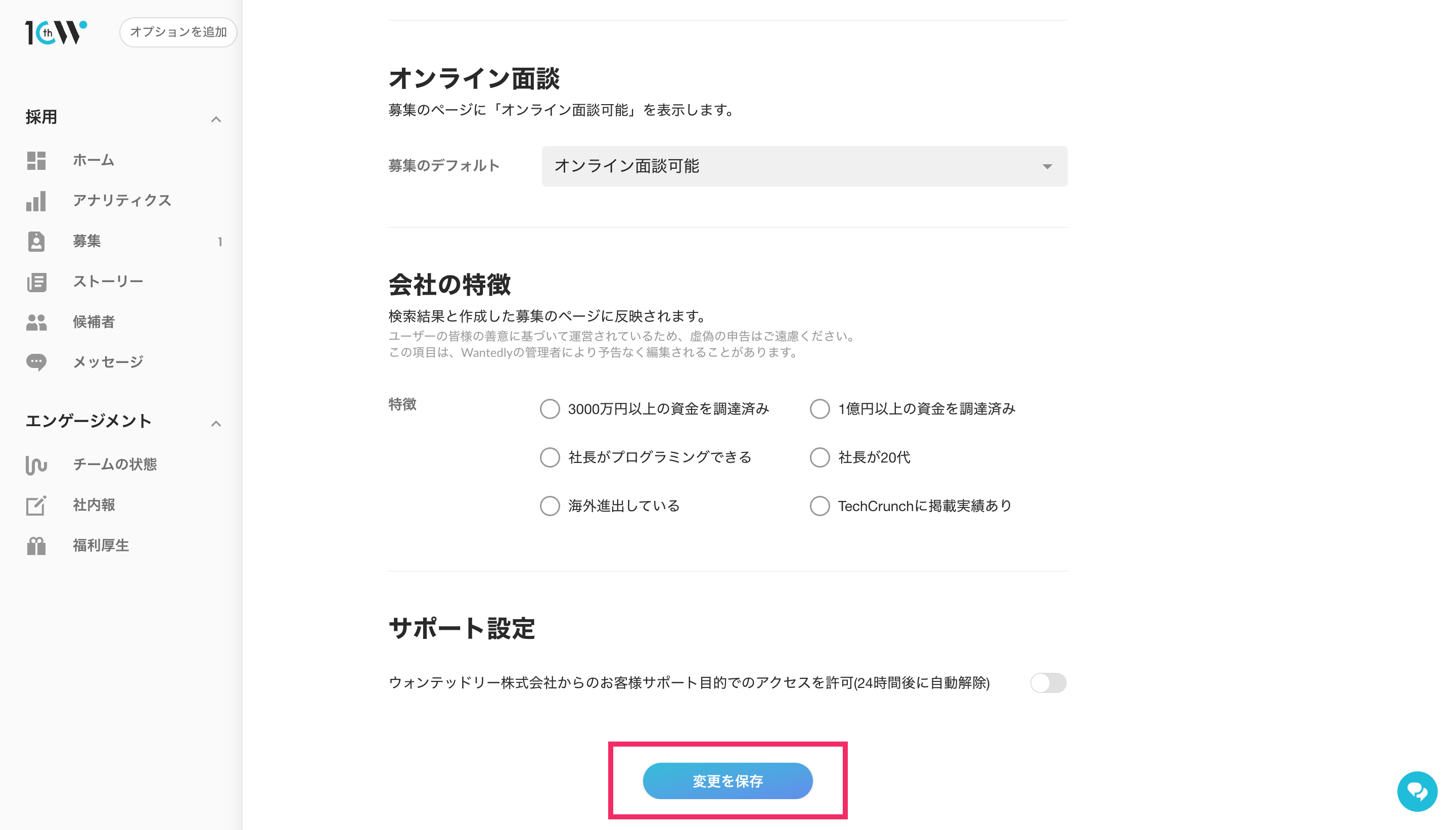This screenshot has height=830, width=1456.
Task: Open the chat support bubble icon
Action: coord(1416,791)
